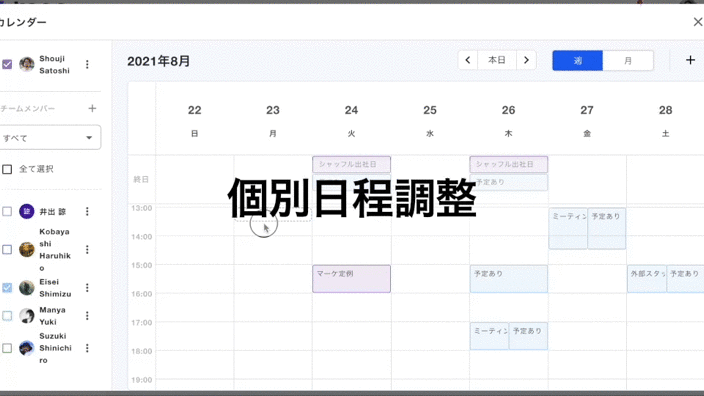Select the date header 27 金
704x396 pixels.
point(587,120)
